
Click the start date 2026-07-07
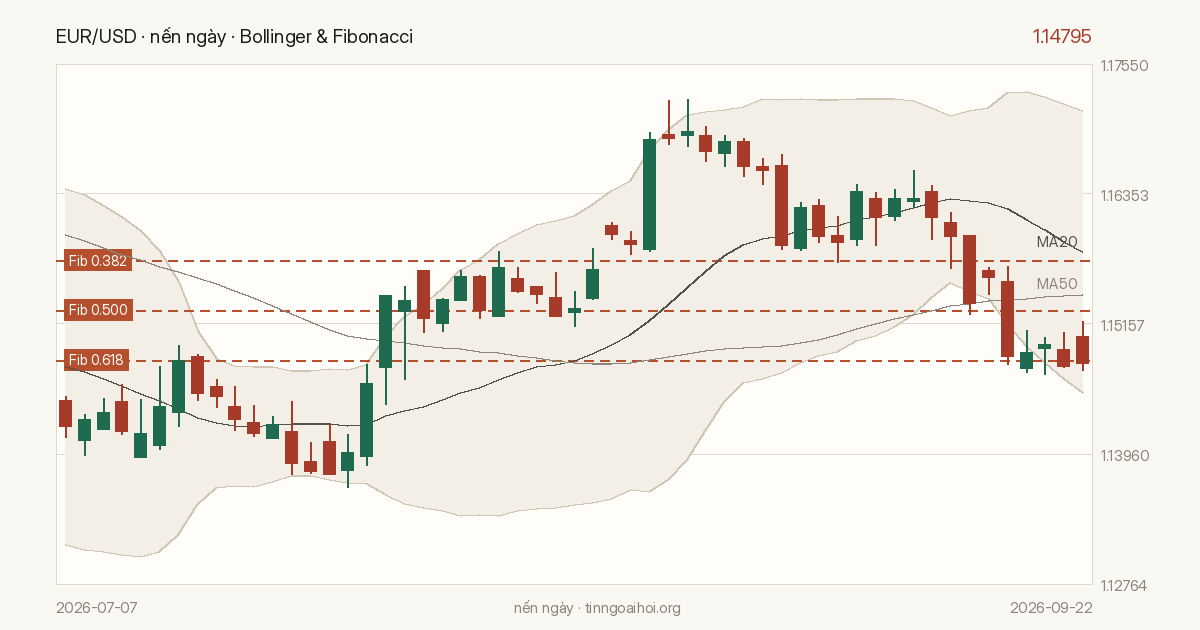point(97,608)
